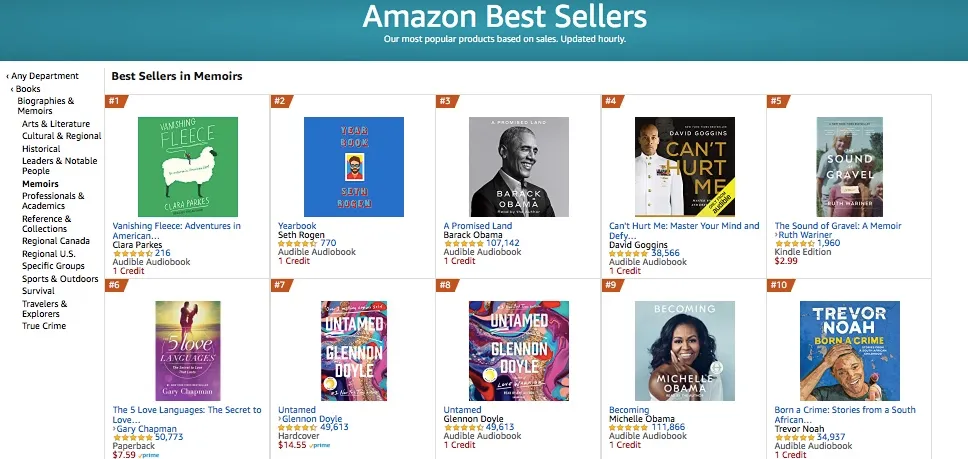This screenshot has width=968, height=459.
Task: Select Can't Hurt Me audiobook cover
Action: pos(685,167)
